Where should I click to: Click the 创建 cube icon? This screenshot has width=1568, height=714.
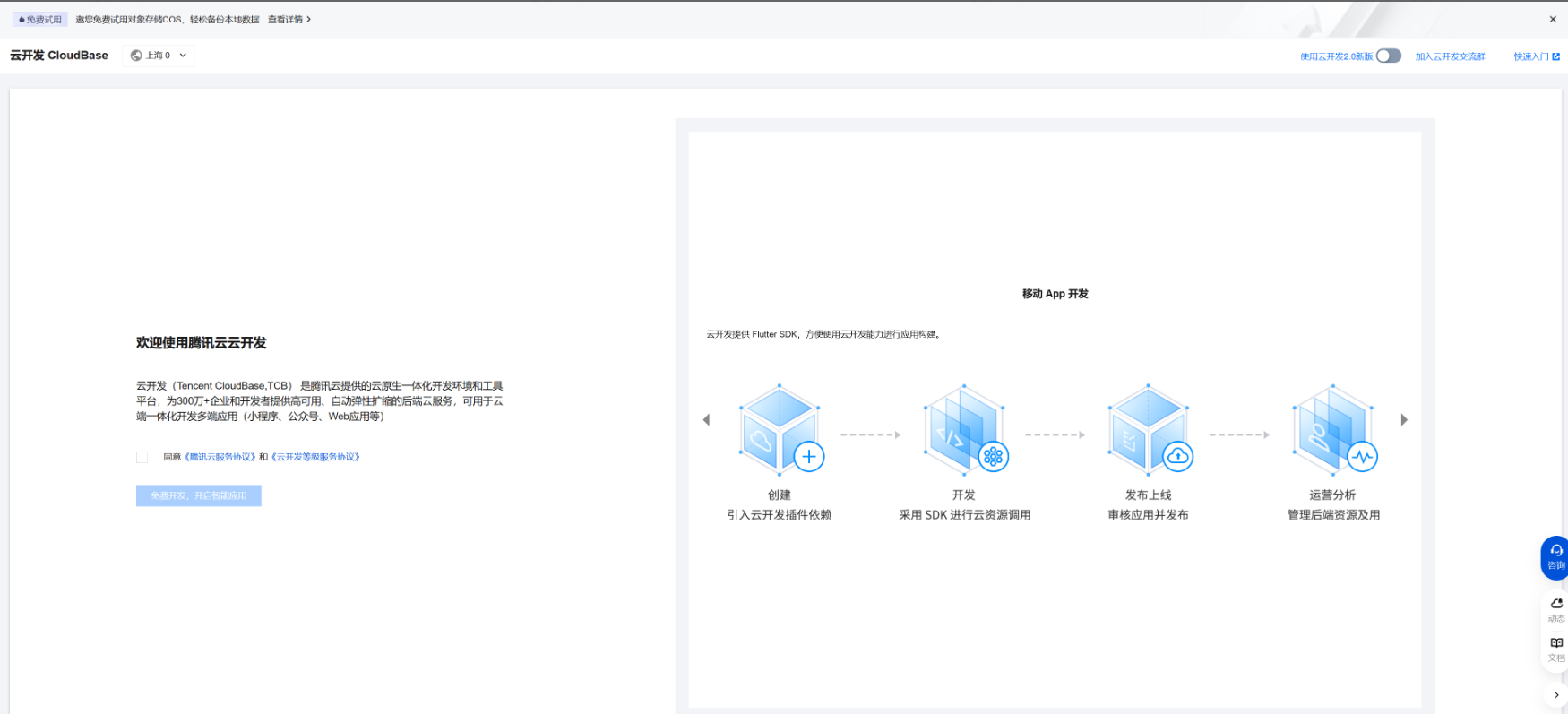point(780,430)
